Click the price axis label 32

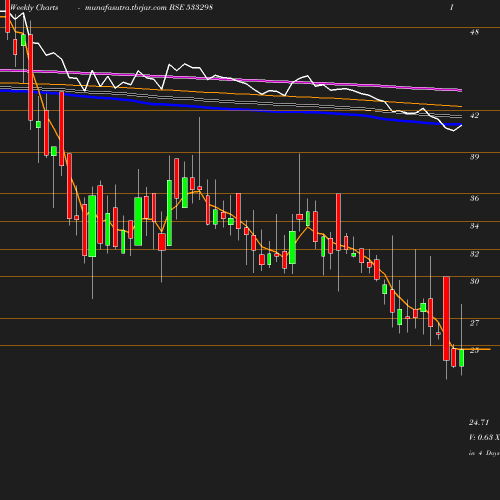pyautogui.click(x=474, y=254)
